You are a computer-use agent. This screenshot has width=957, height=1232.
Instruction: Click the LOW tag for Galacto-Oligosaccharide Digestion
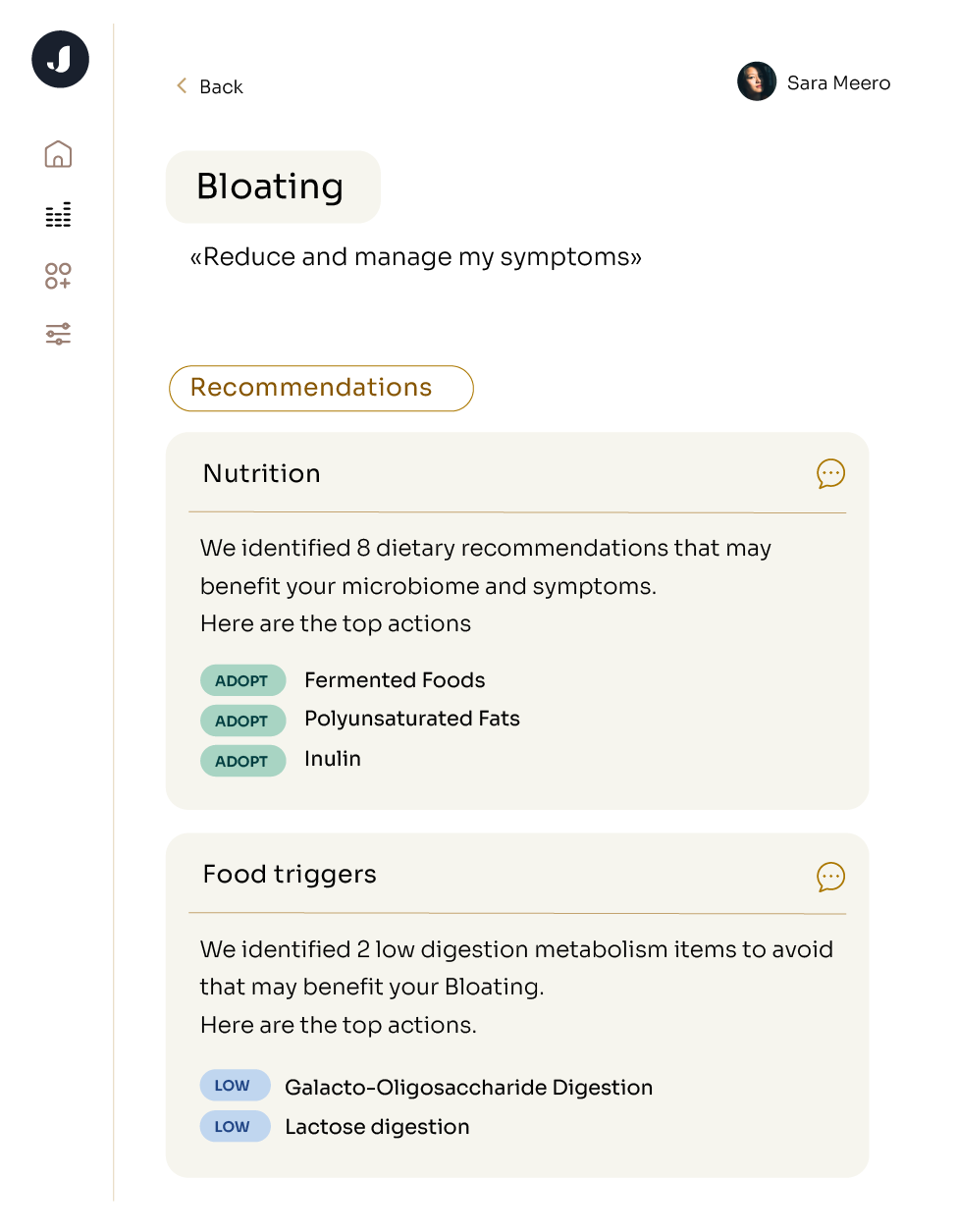235,1086
